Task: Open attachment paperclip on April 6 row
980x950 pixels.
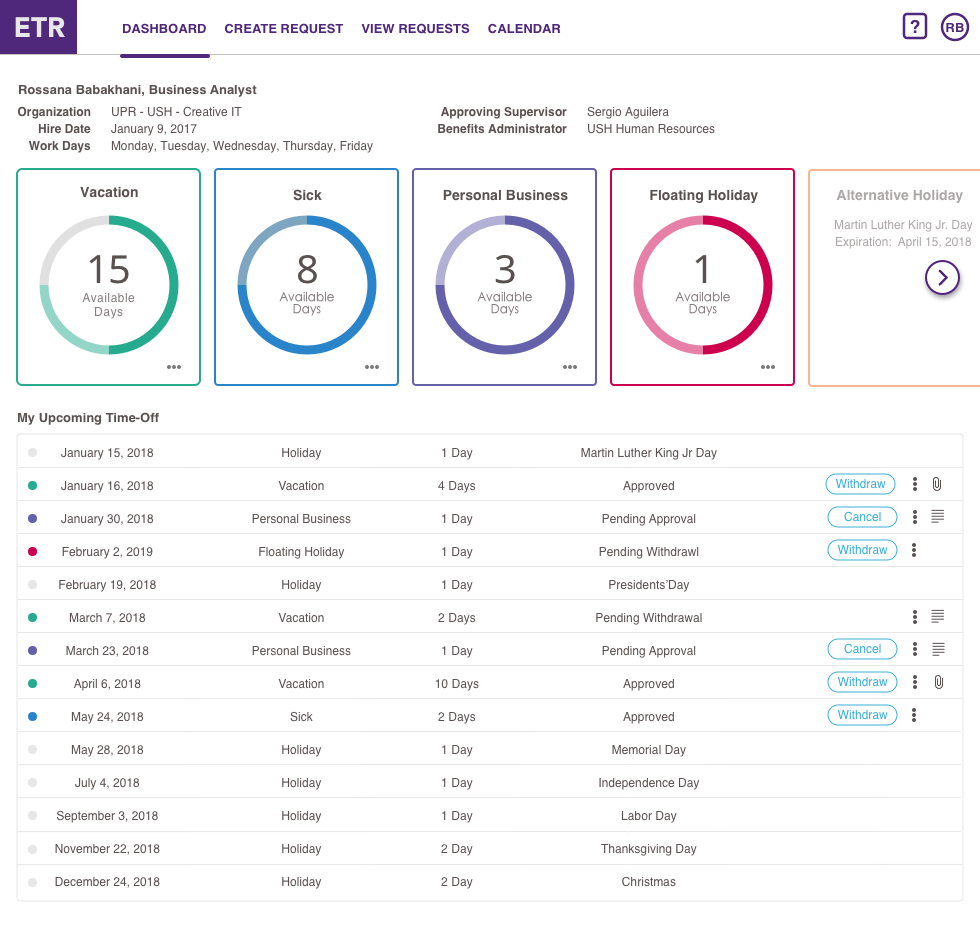Action: tap(938, 682)
